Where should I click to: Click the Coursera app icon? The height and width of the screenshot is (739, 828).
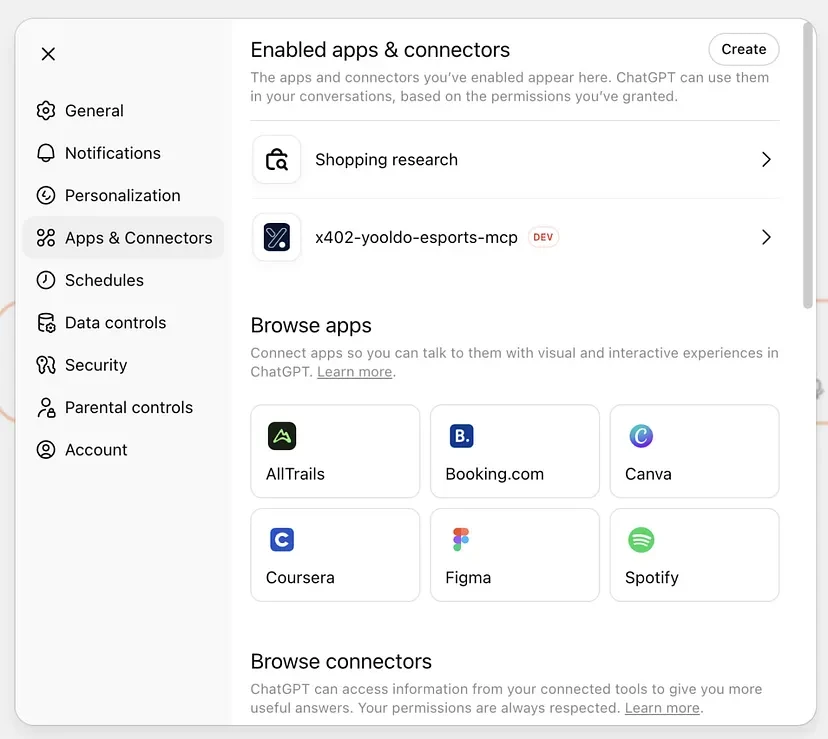coord(282,540)
